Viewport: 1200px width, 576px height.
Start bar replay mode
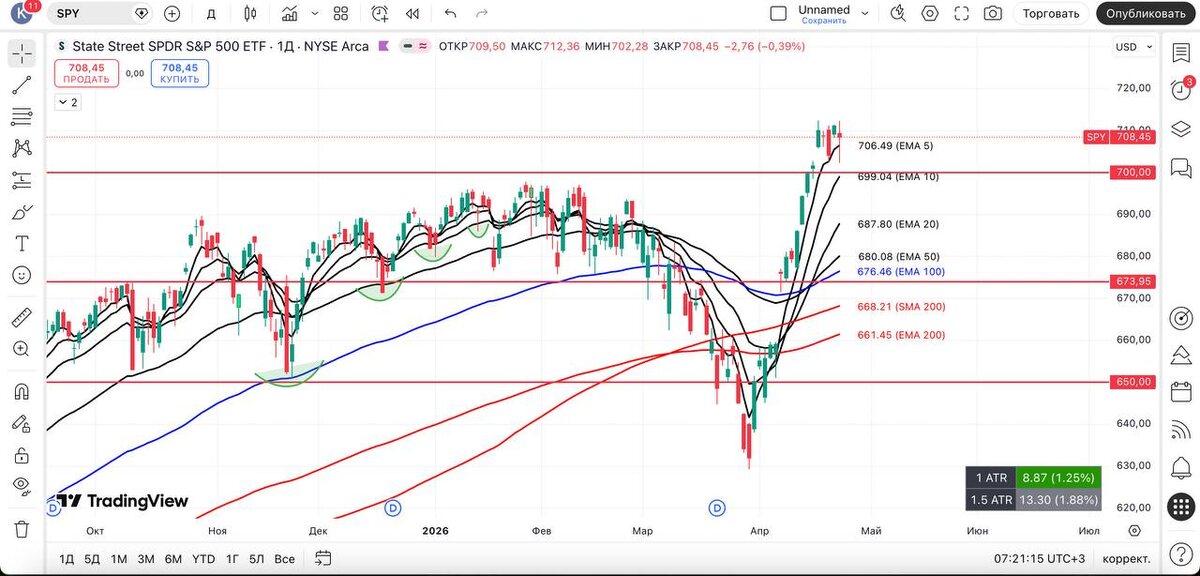pos(411,13)
